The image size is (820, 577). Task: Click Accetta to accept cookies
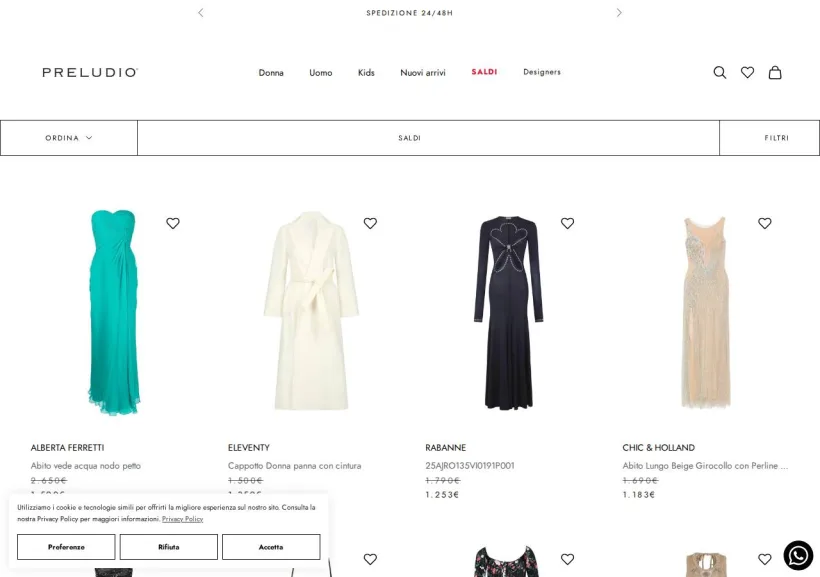coord(271,547)
